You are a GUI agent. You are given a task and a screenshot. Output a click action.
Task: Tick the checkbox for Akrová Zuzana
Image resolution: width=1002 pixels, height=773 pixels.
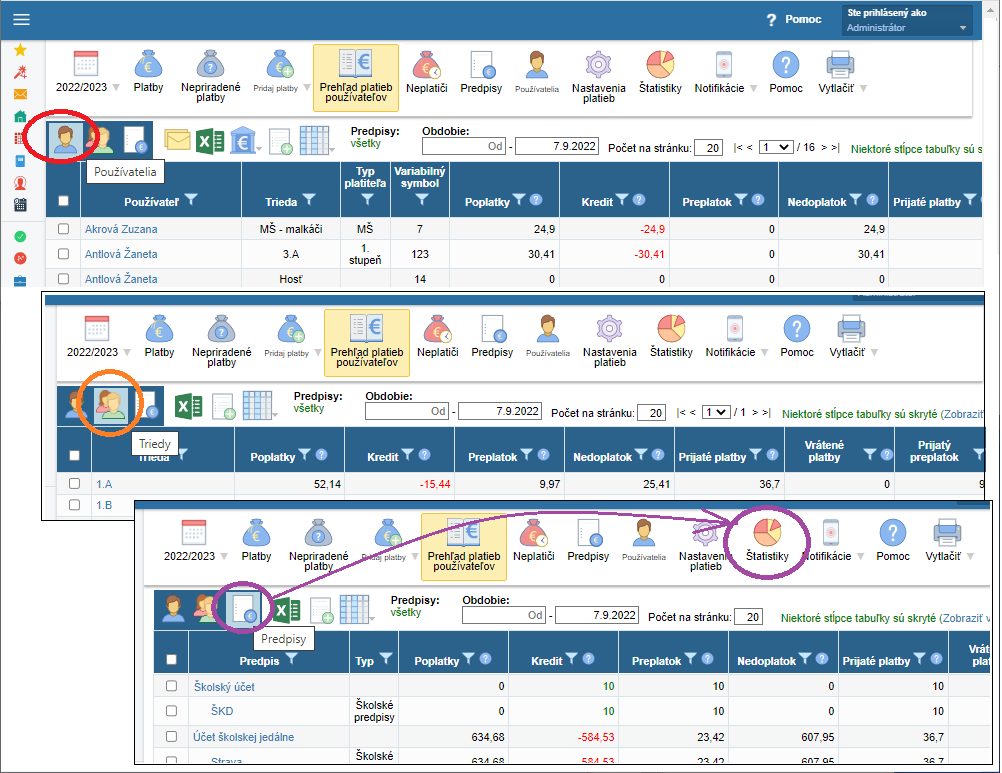point(63,229)
